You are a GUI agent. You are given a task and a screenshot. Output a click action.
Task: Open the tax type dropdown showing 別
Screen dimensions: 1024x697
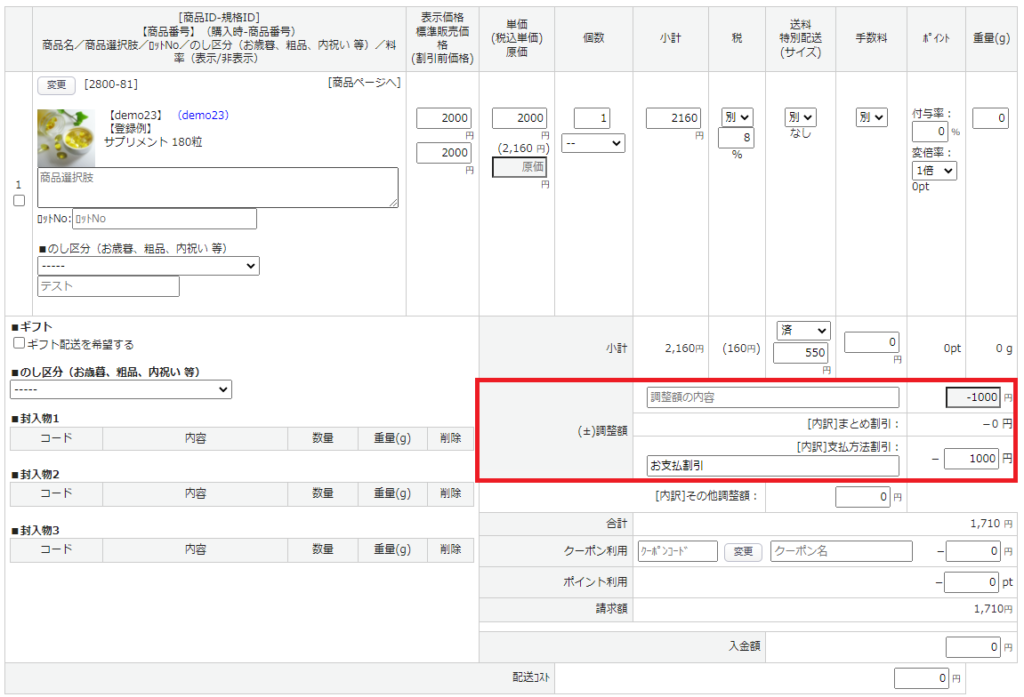[x=737, y=118]
